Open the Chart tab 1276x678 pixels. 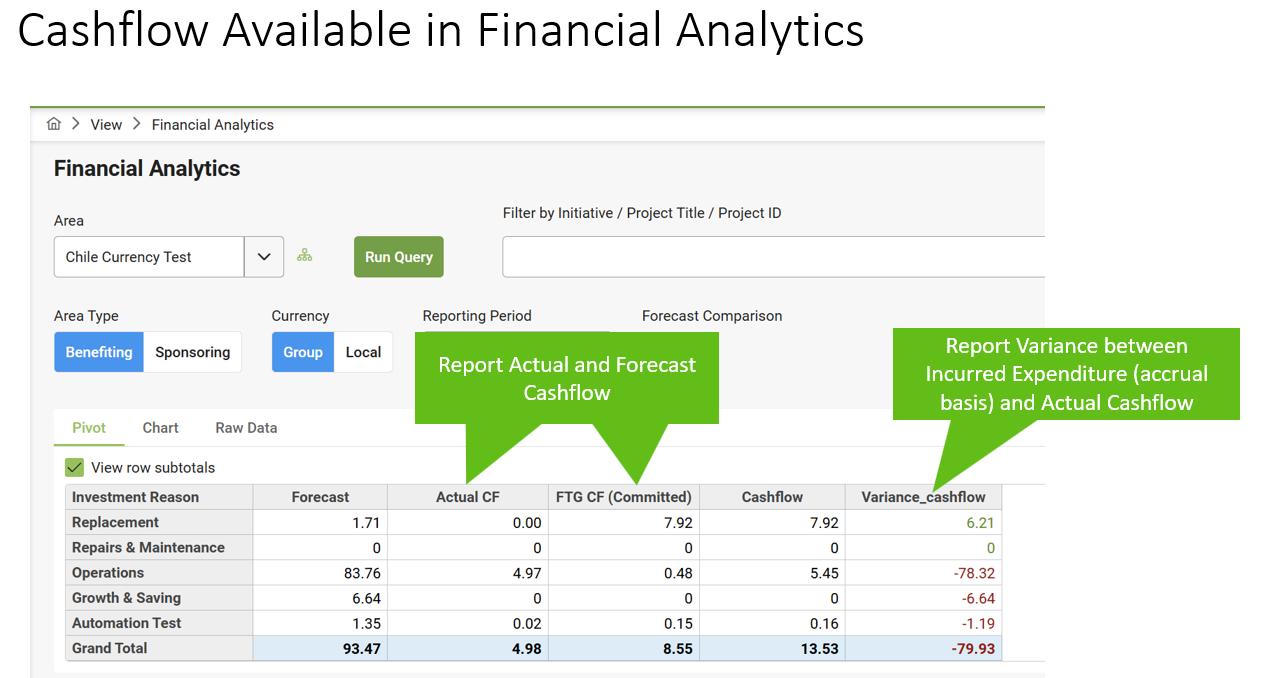160,428
